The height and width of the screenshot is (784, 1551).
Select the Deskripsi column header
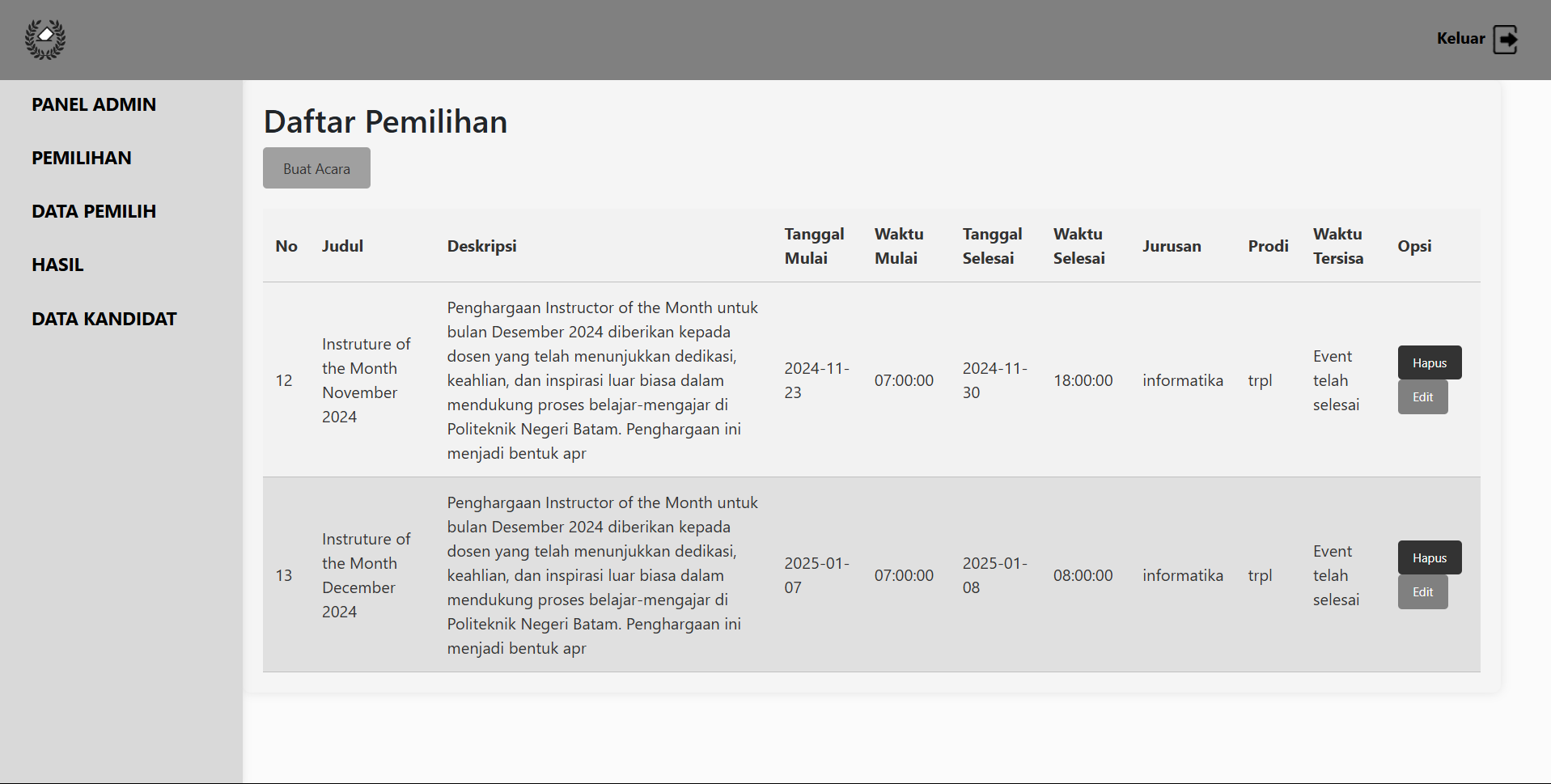(481, 246)
